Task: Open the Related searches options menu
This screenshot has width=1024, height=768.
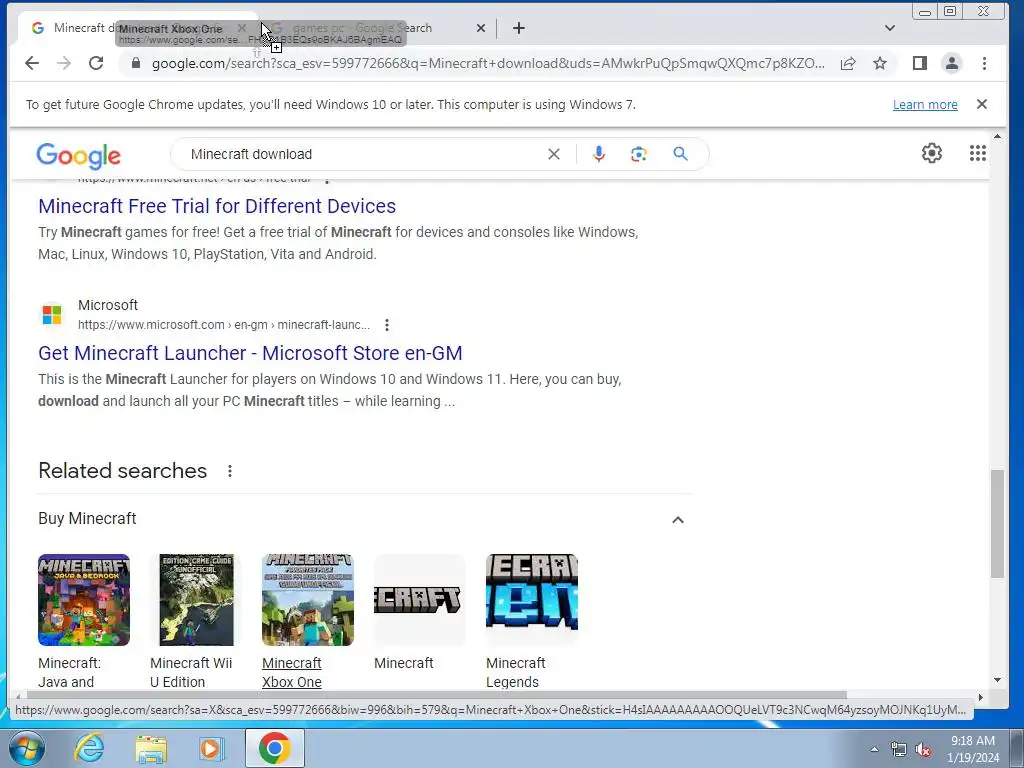Action: pos(229,471)
